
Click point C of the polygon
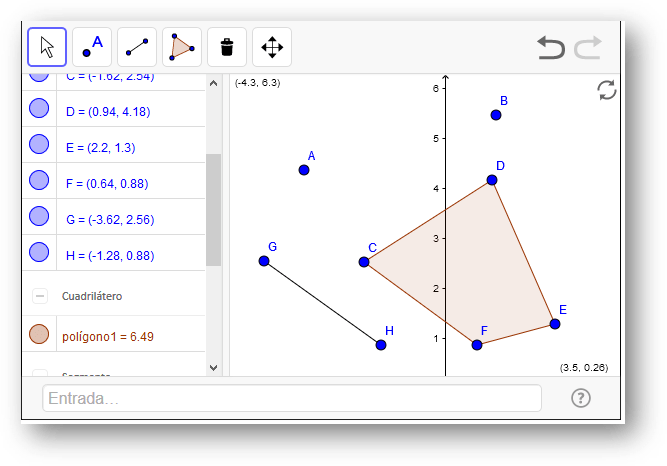(x=364, y=262)
